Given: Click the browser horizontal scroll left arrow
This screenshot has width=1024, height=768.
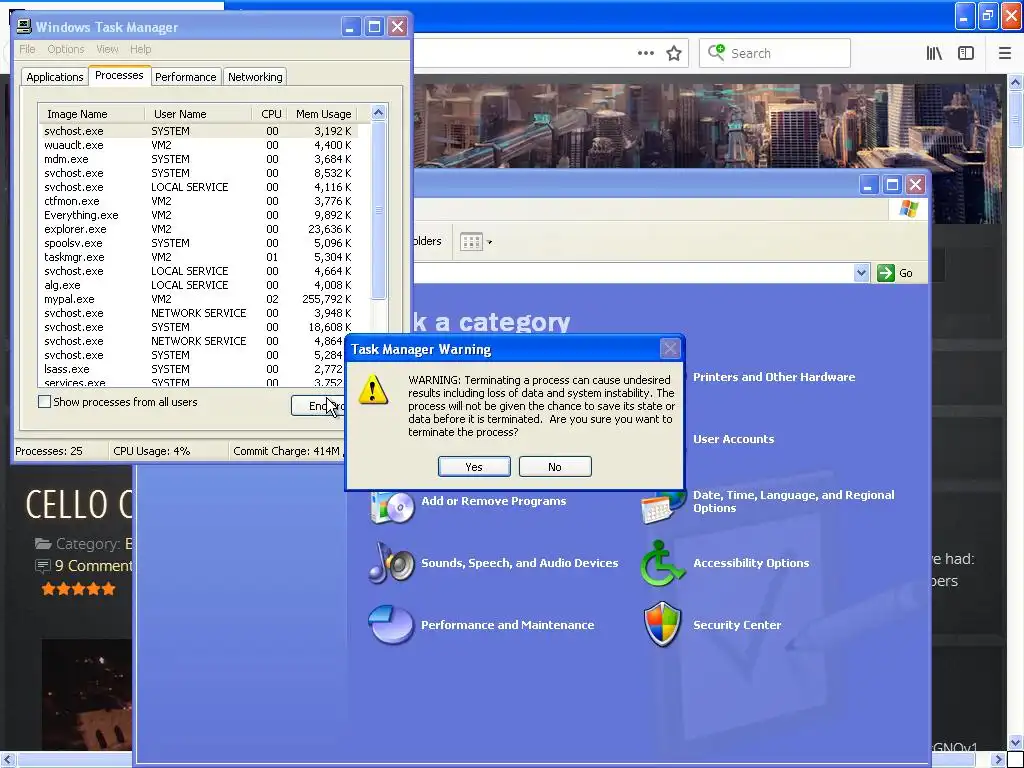Looking at the screenshot, I should click(x=7, y=760).
